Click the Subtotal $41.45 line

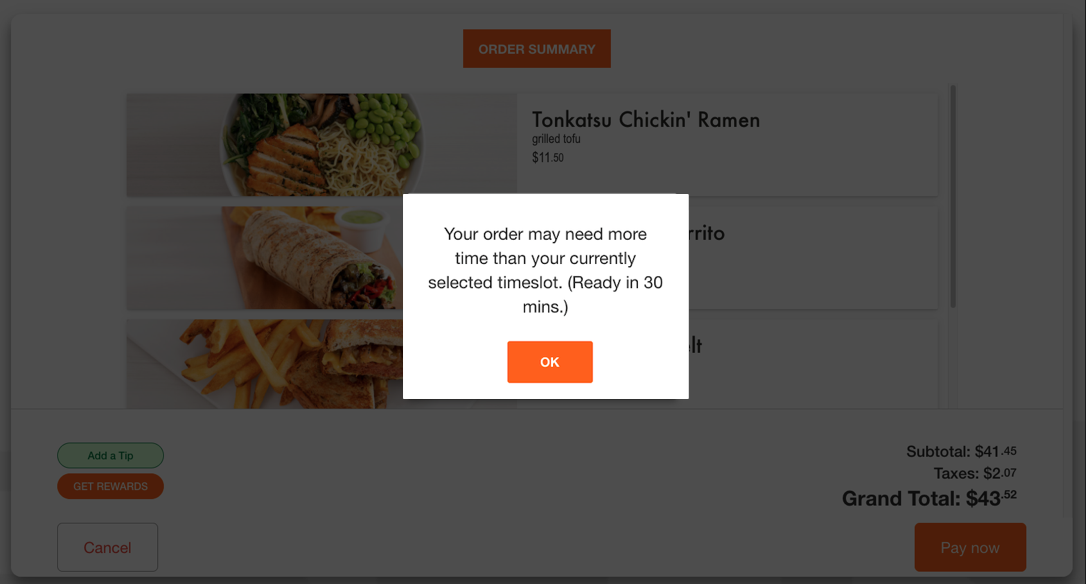(961, 451)
